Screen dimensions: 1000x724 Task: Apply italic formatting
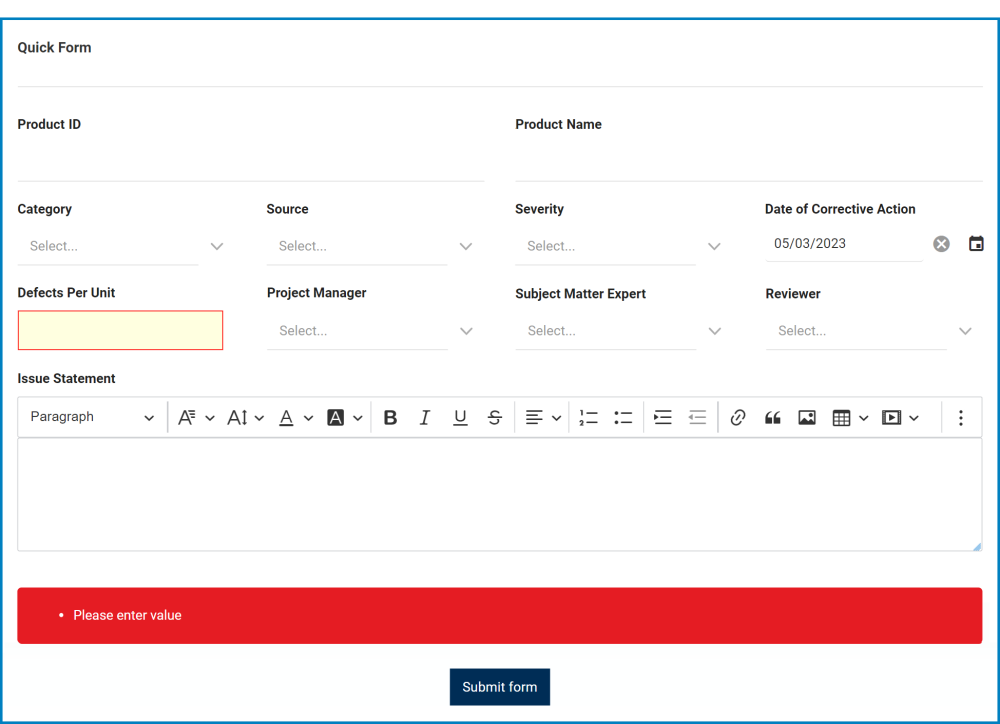pyautogui.click(x=425, y=417)
